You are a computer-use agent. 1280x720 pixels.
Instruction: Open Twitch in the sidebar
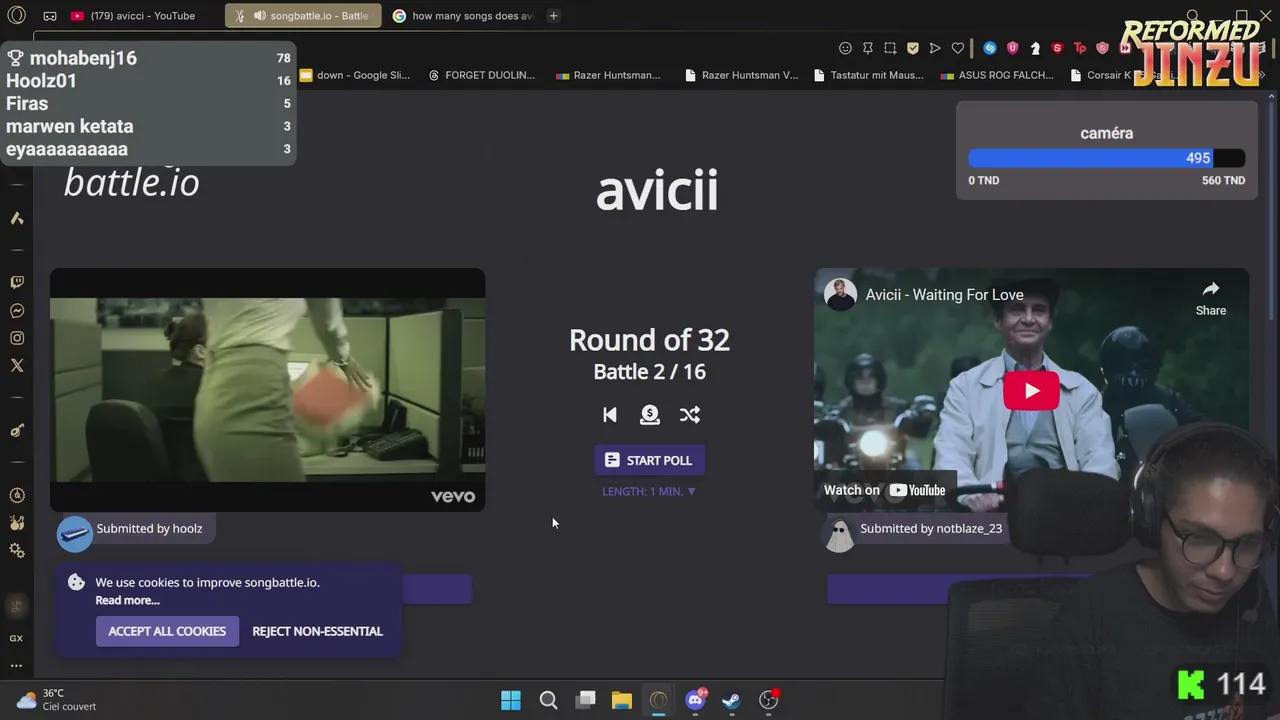[16, 283]
